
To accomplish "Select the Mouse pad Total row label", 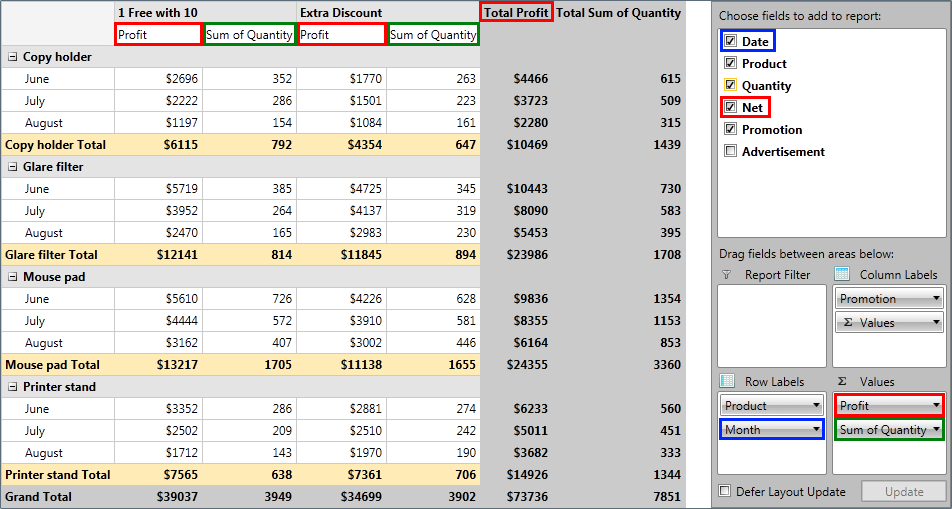I will tap(52, 365).
